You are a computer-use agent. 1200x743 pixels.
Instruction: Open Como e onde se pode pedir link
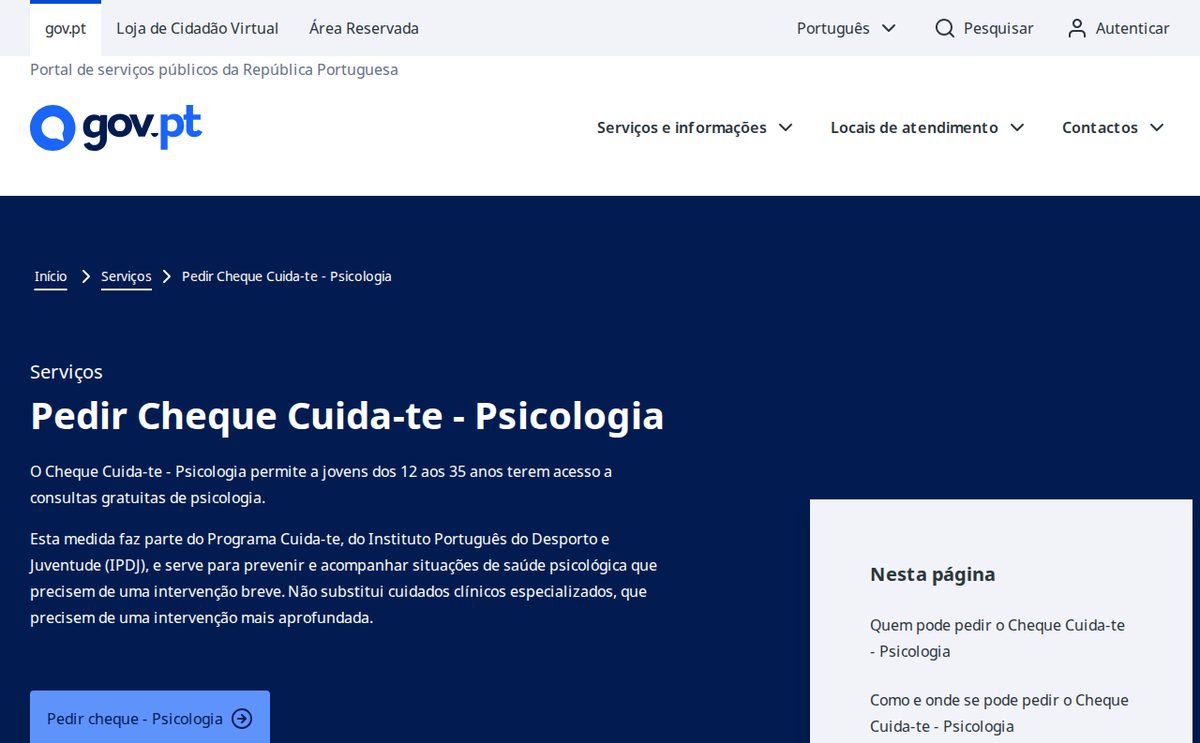pyautogui.click(x=999, y=713)
